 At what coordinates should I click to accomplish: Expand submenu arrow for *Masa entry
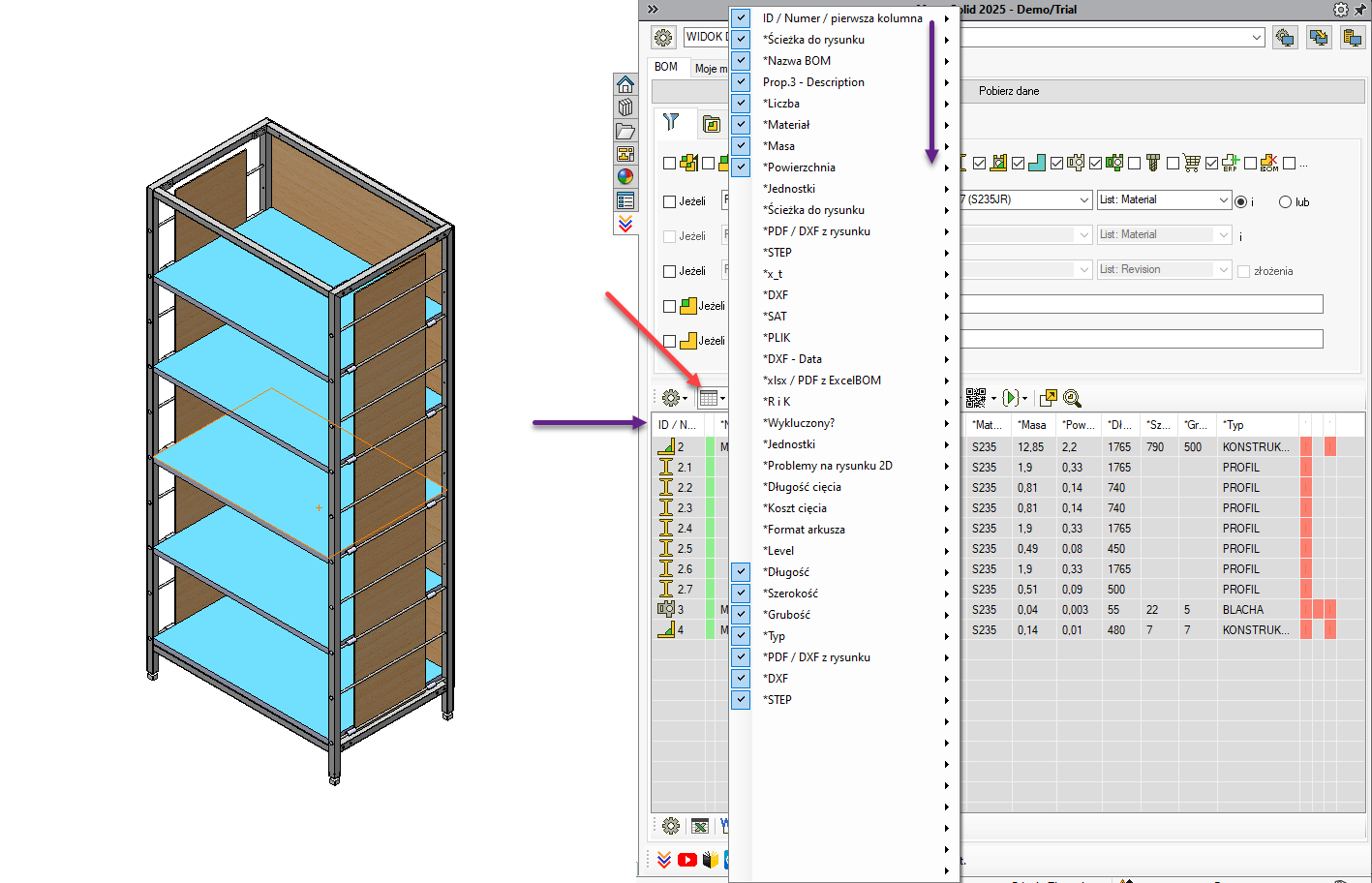(x=947, y=146)
